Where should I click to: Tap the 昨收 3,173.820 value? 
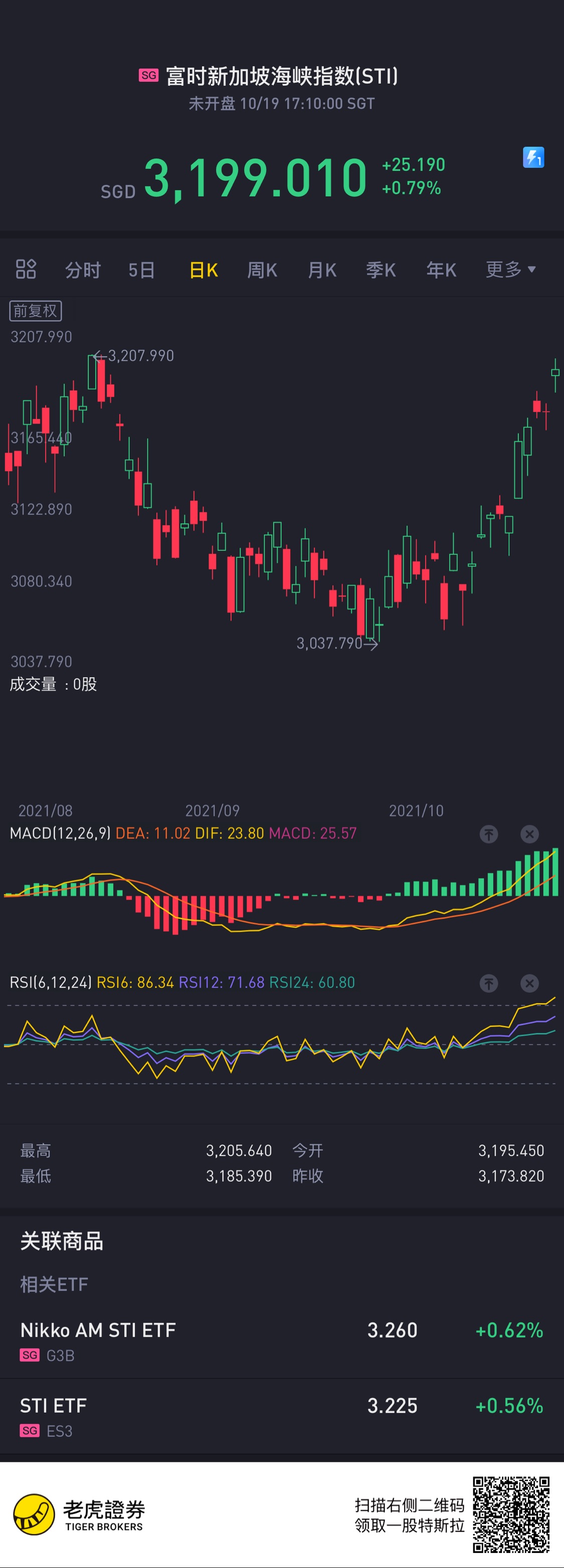511,1176
